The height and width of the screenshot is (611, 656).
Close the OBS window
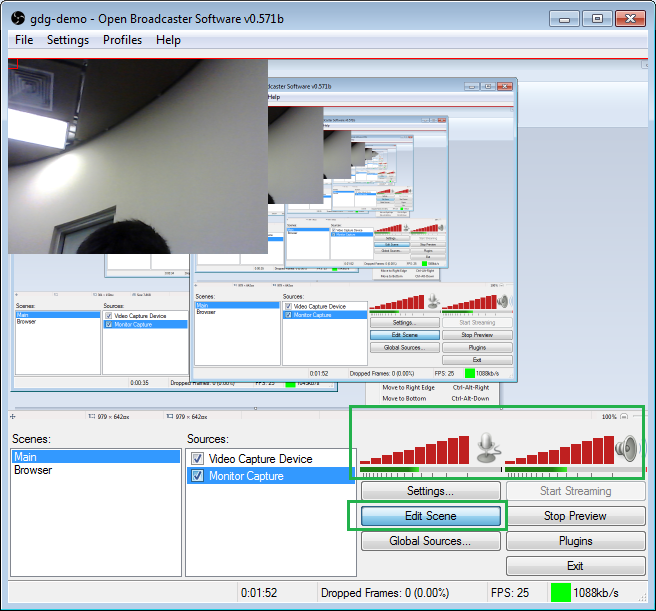click(x=630, y=19)
